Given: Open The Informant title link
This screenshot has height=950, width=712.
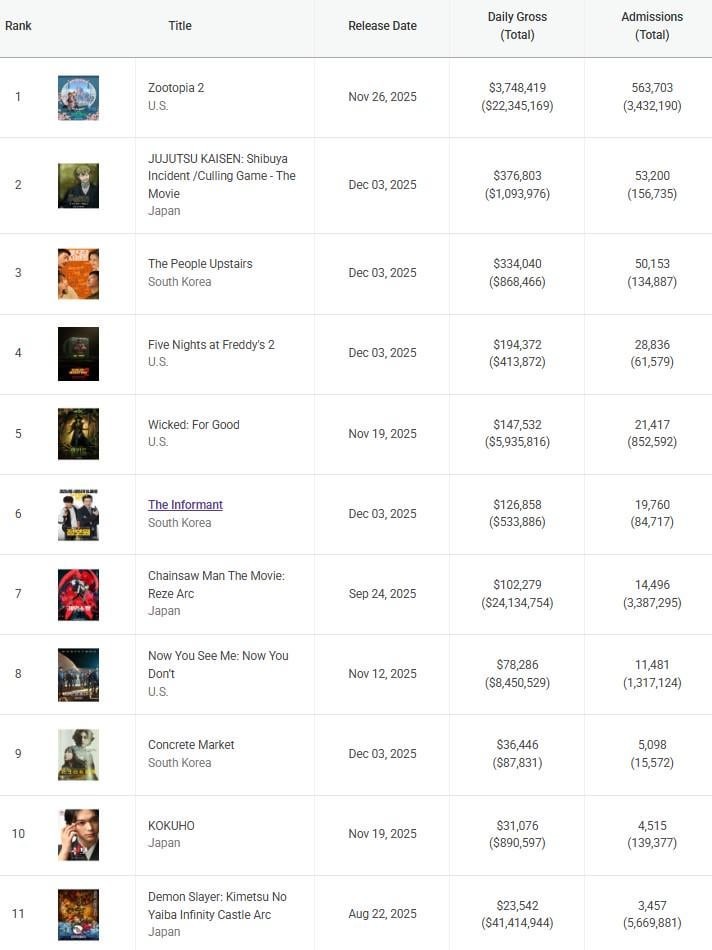Looking at the screenshot, I should (x=185, y=505).
